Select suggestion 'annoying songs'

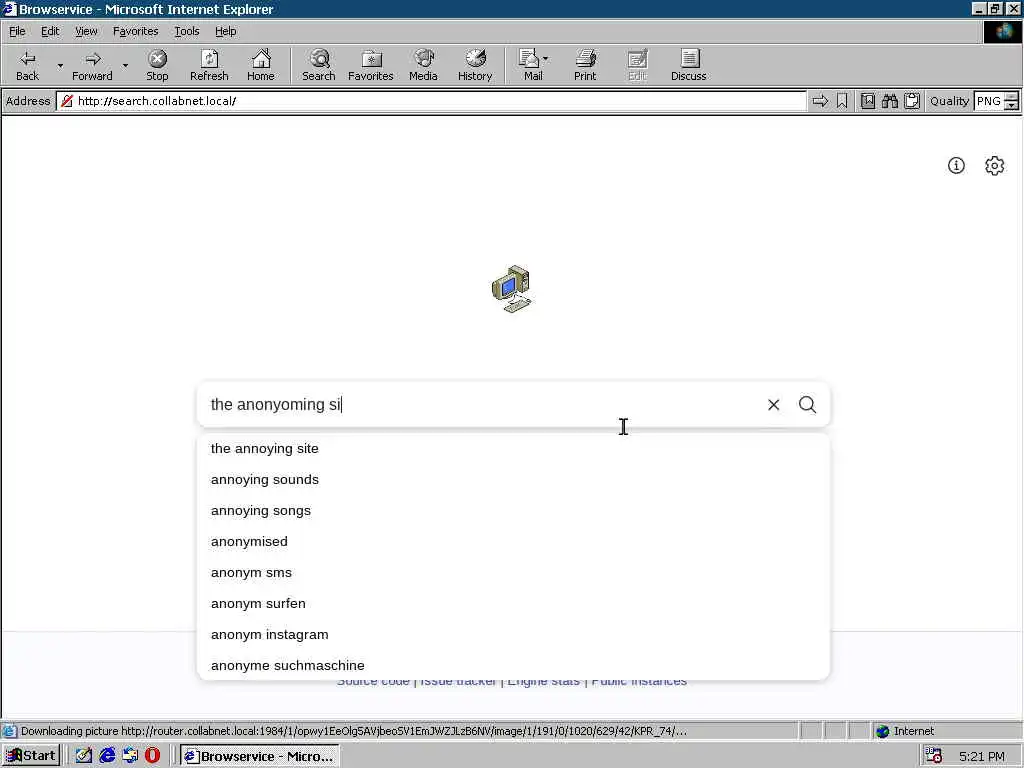(x=513, y=511)
